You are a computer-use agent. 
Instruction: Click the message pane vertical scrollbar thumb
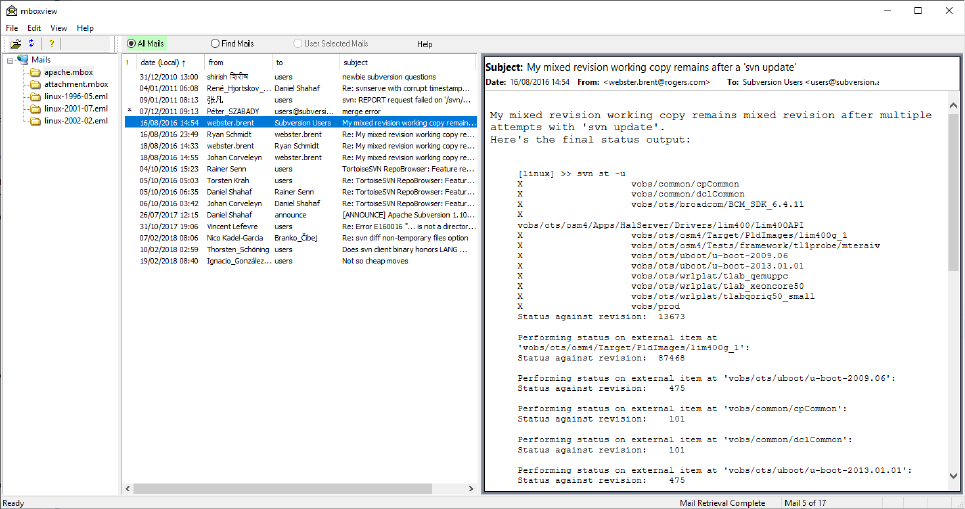tap(953, 191)
